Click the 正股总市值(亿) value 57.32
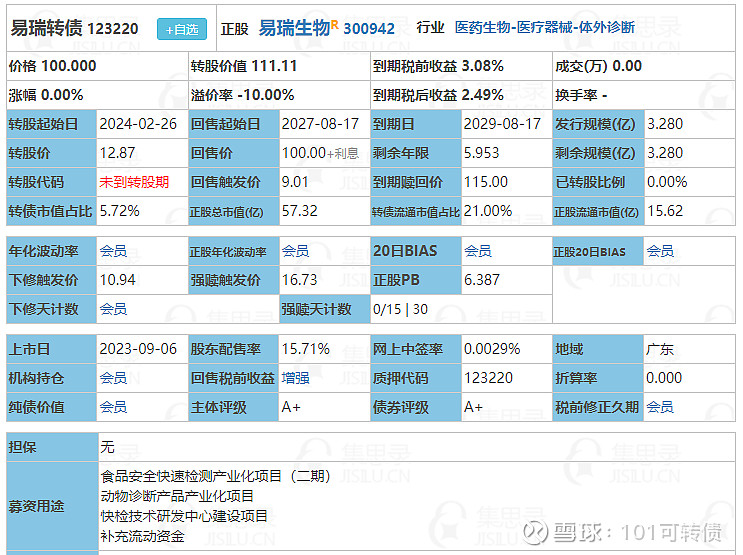 [299, 211]
